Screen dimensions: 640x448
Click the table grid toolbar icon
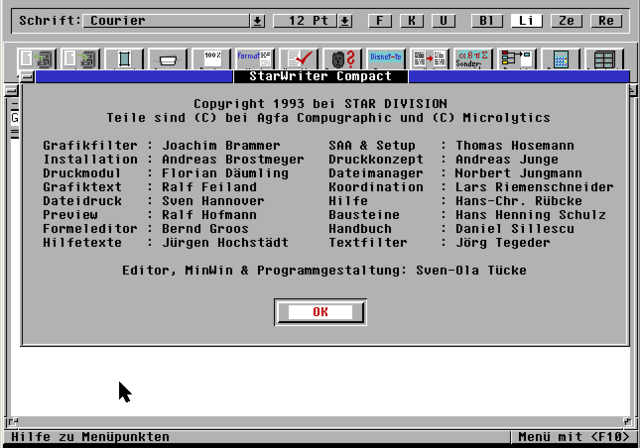[604, 59]
